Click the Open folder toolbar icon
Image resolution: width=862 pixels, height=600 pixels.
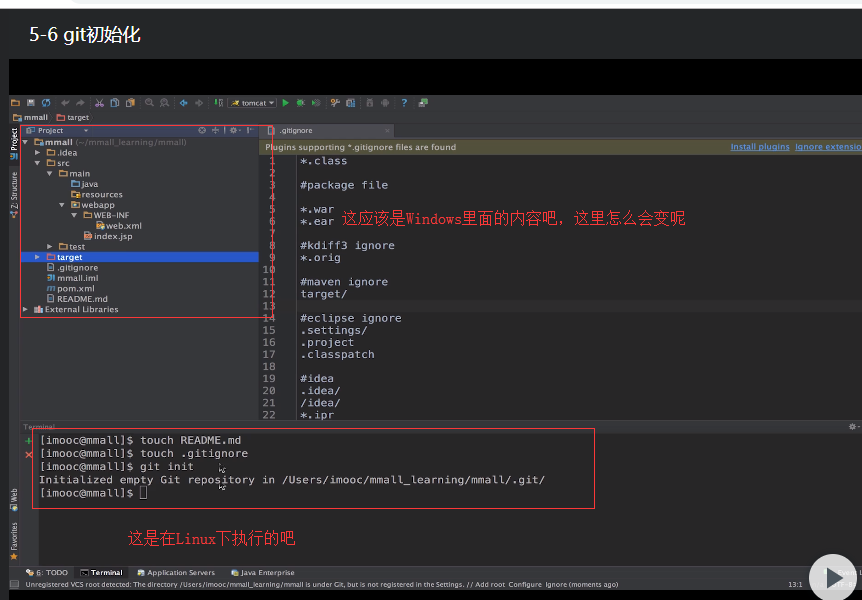[x=15, y=103]
